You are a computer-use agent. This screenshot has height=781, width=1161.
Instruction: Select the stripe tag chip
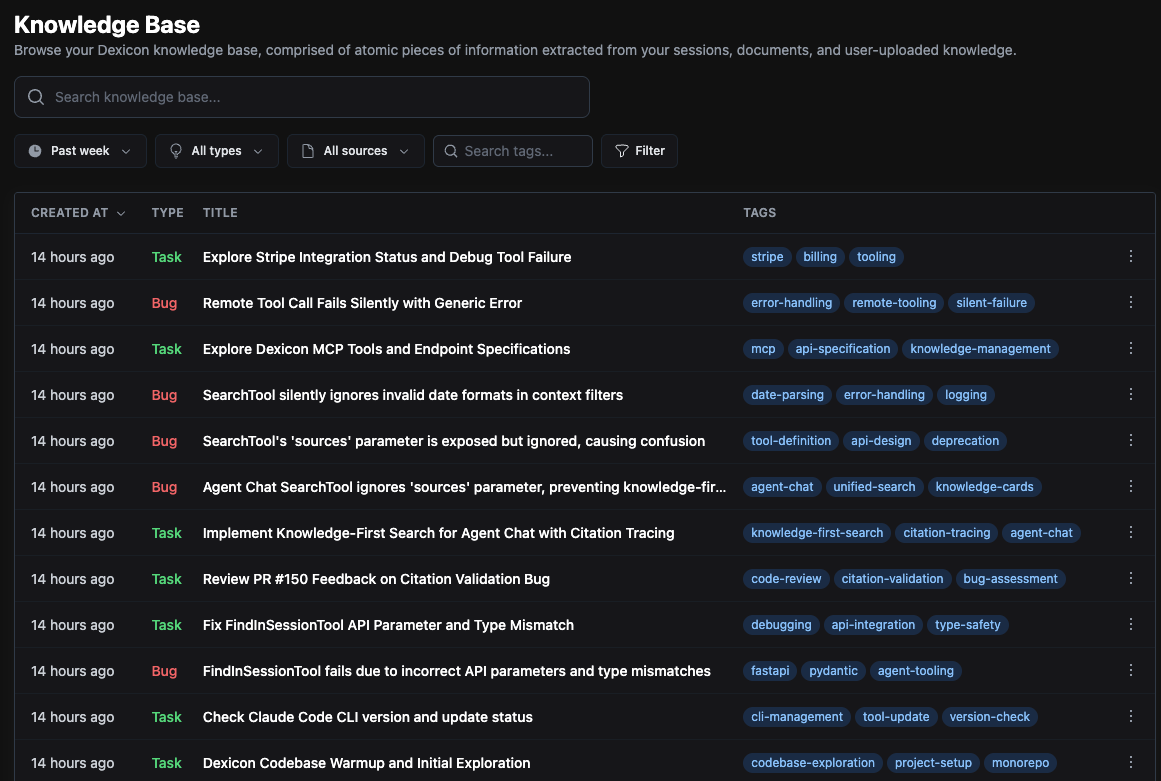[766, 256]
